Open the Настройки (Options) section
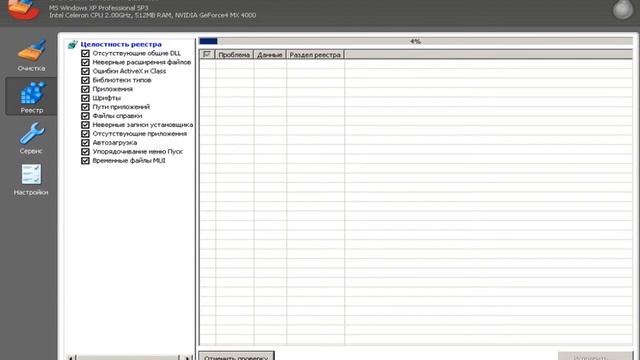This screenshot has height=360, width=640. (x=31, y=180)
